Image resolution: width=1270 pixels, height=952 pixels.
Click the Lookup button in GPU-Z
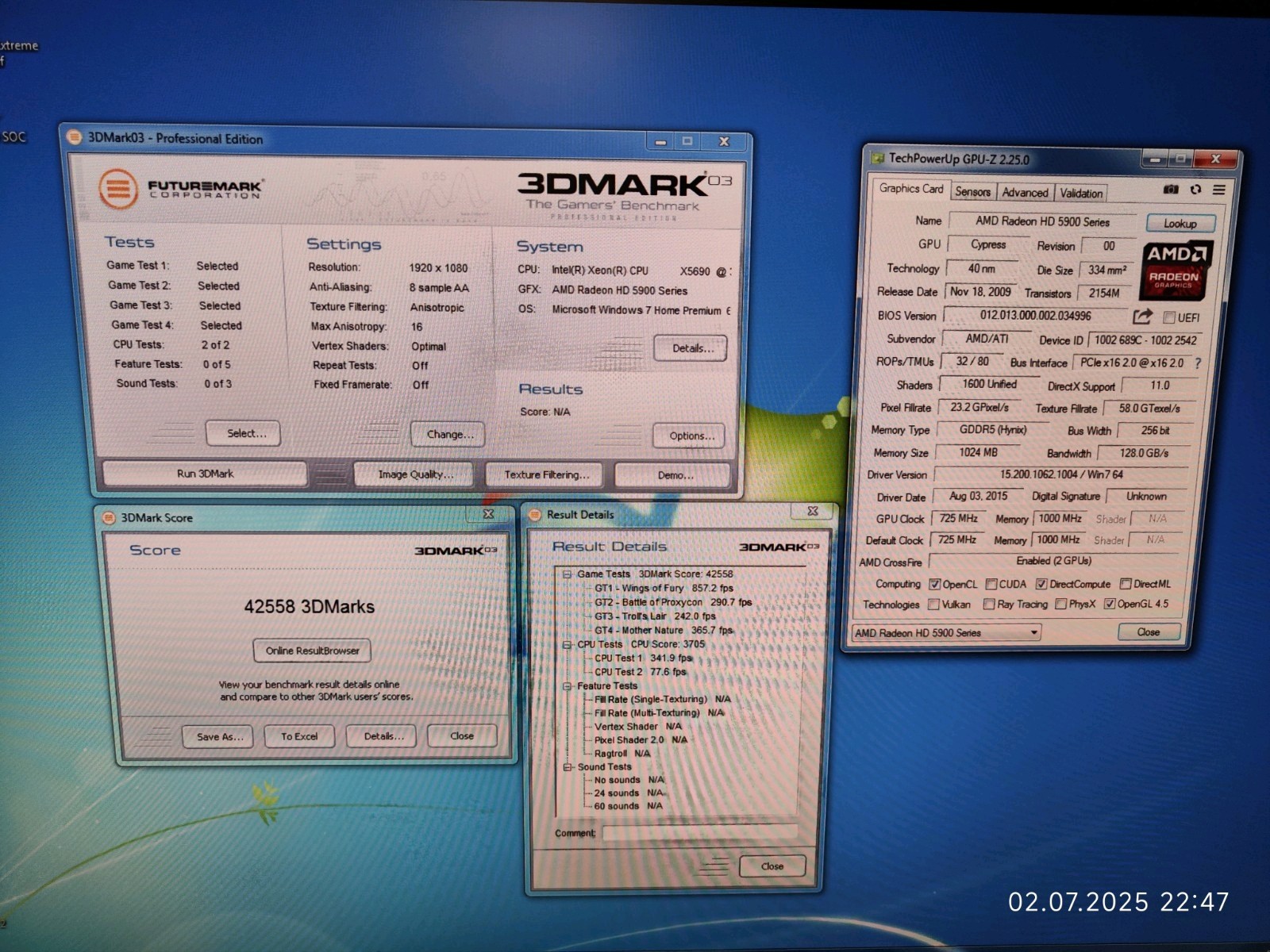[1180, 224]
